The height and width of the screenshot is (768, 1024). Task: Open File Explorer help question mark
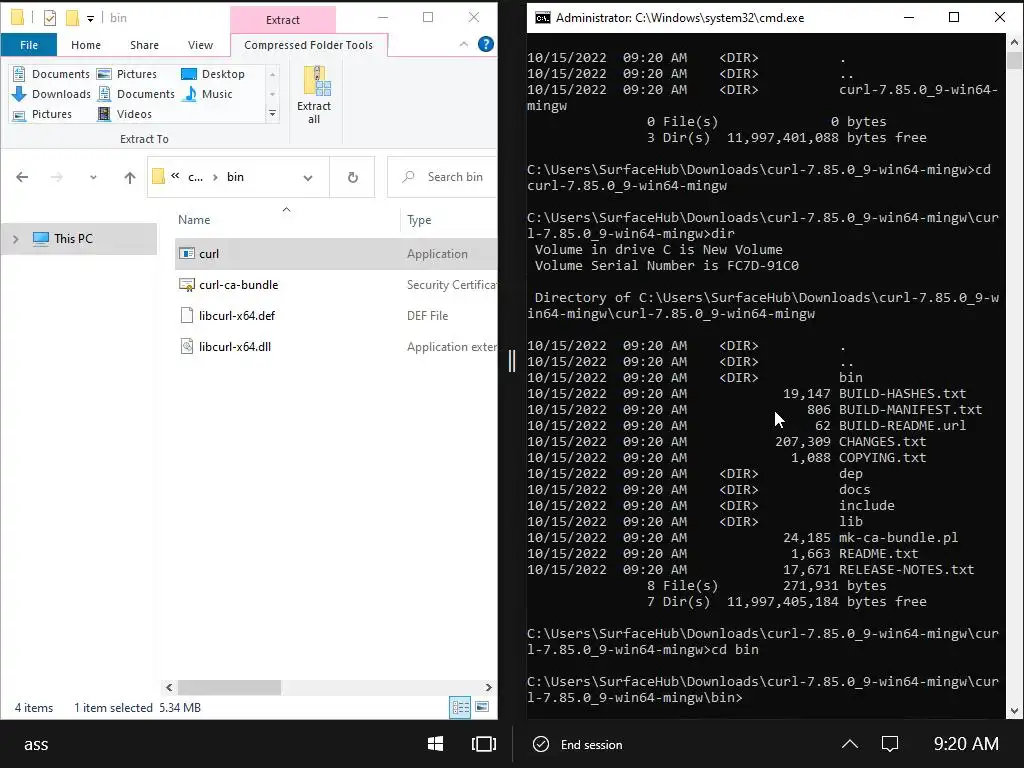[485, 44]
